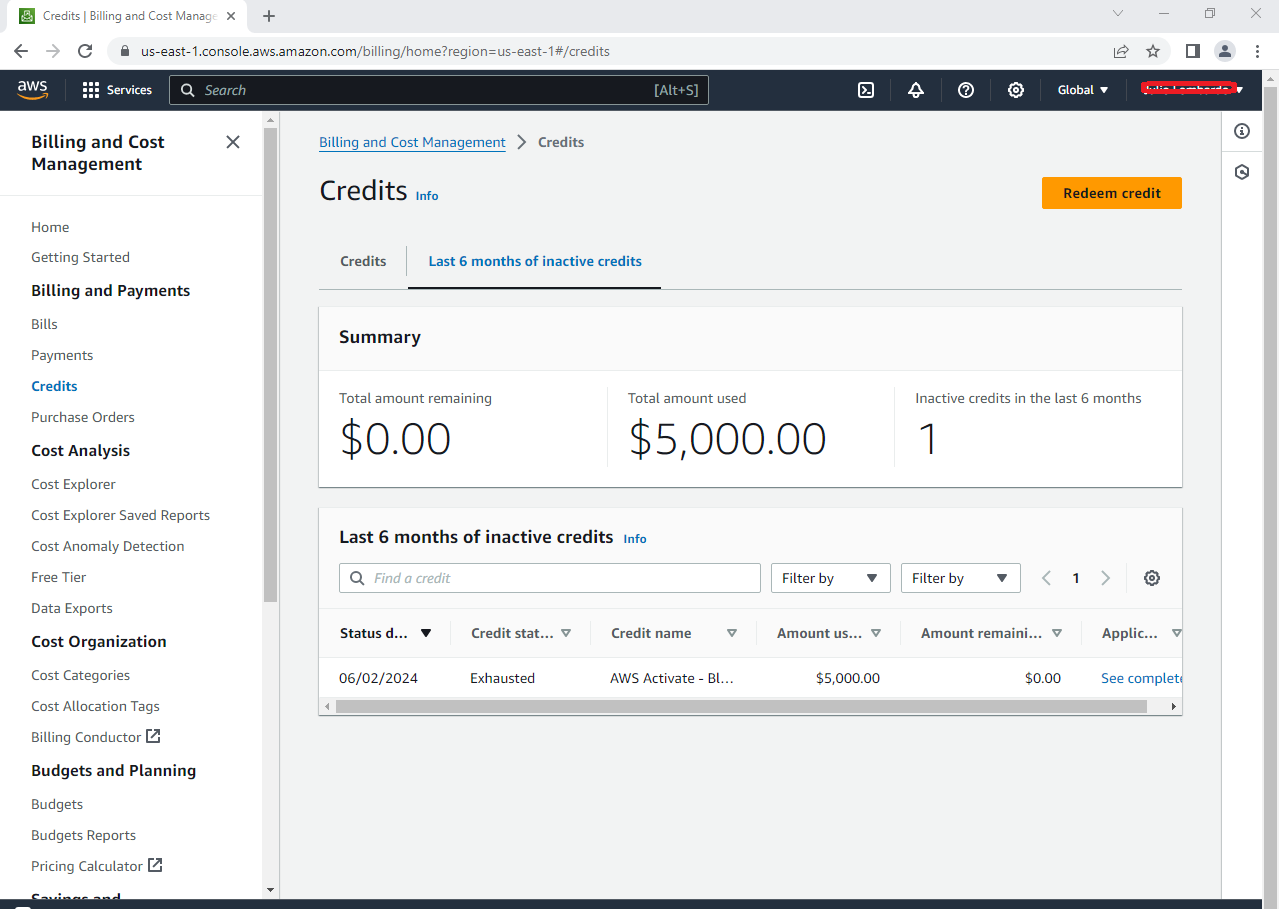Click the table horizontal scrollbar
1279x909 pixels.
click(x=741, y=706)
